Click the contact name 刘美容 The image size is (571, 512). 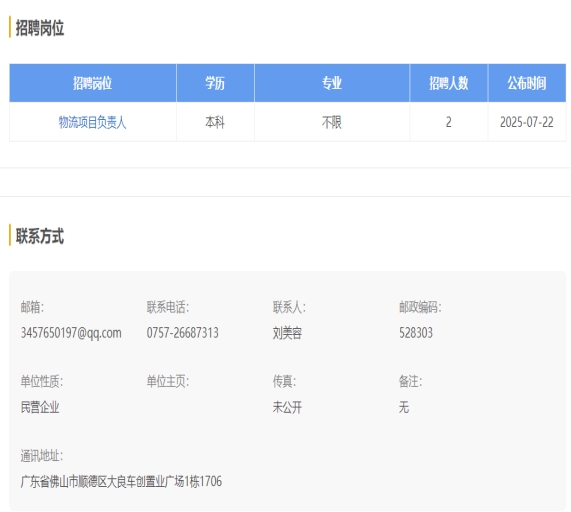[x=287, y=333]
